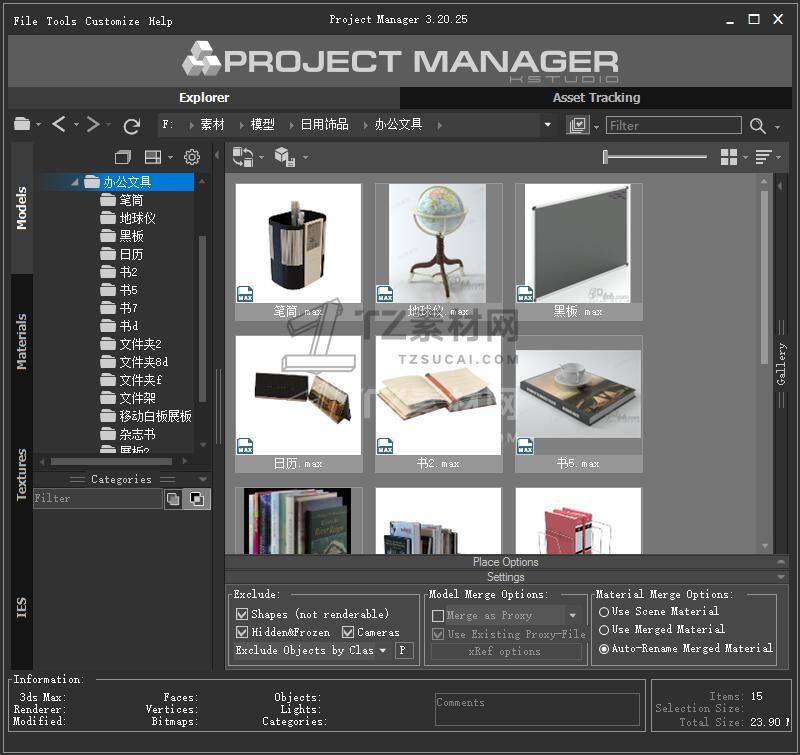
Task: Click the collapse-all windows icon above tree
Action: 123,157
